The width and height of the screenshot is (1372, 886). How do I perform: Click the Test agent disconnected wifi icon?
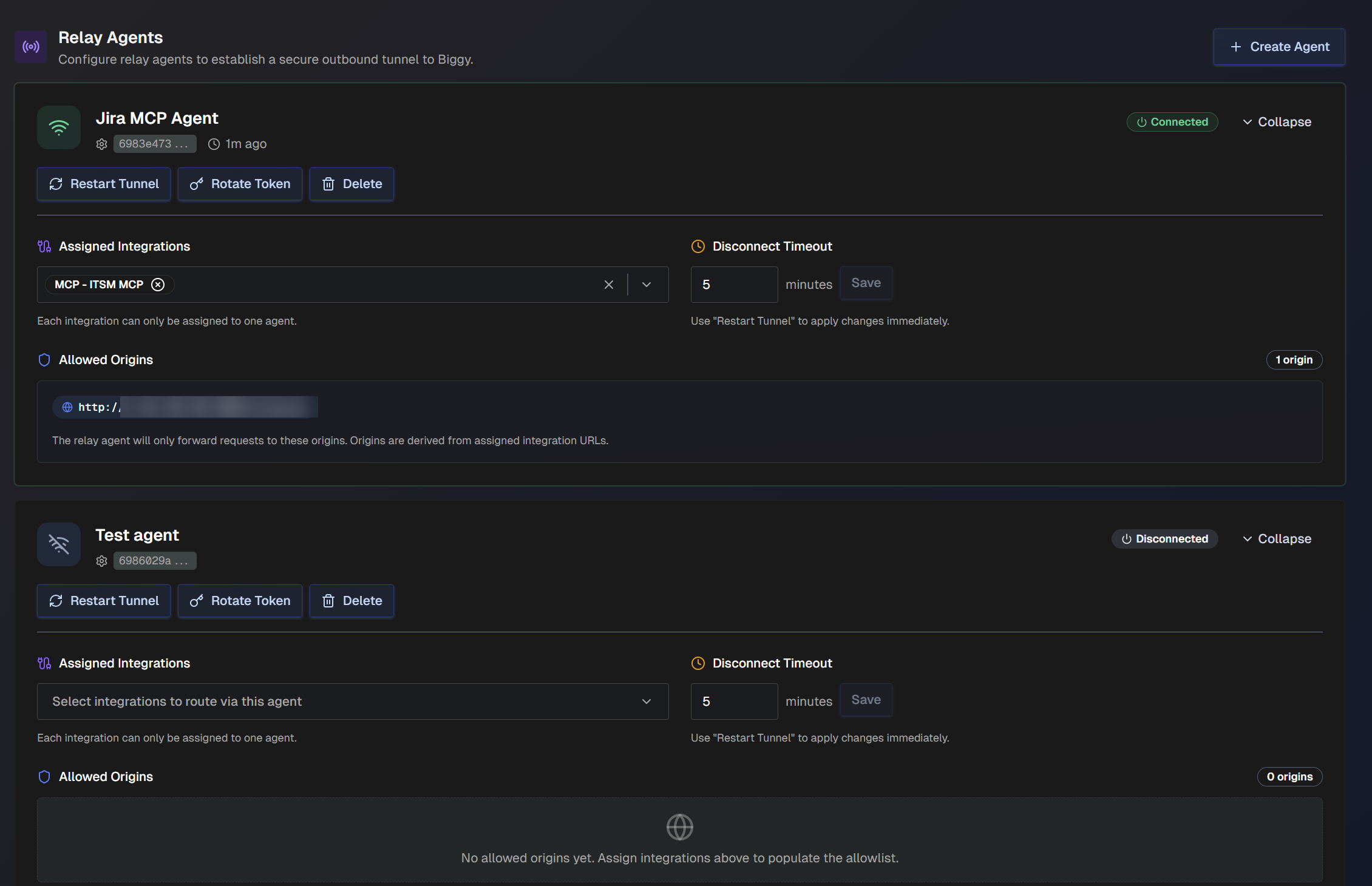pos(59,544)
